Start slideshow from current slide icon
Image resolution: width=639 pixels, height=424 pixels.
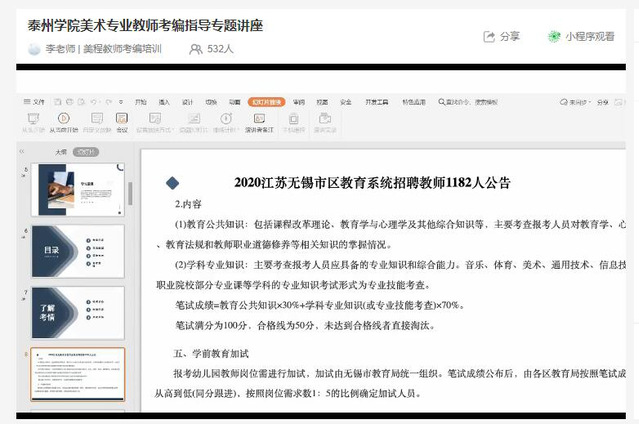(x=65, y=120)
